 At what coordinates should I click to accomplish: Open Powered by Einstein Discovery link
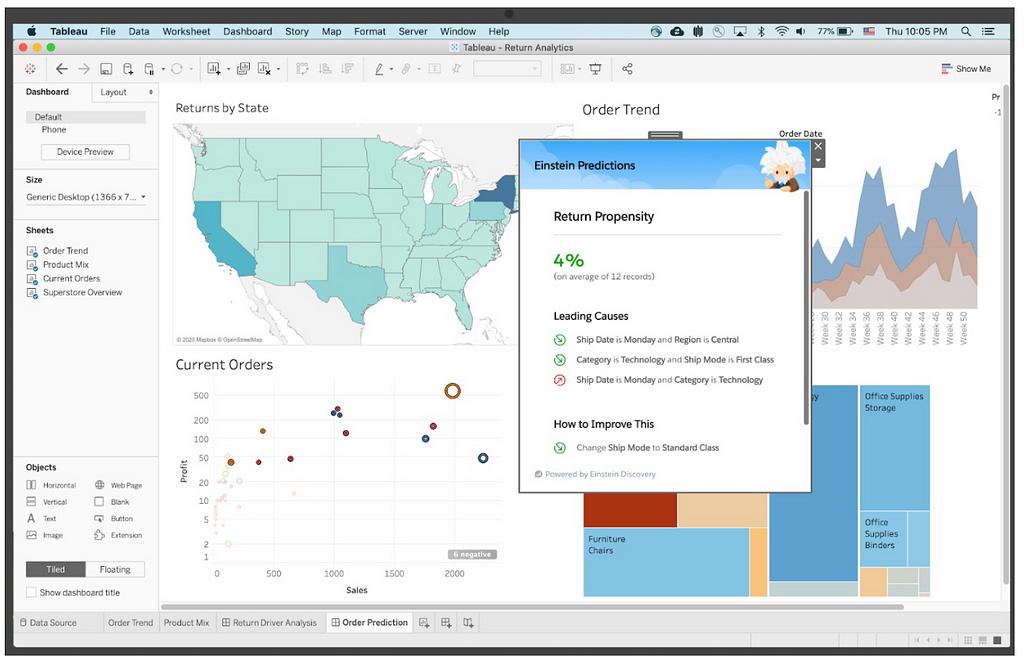[x=600, y=474]
